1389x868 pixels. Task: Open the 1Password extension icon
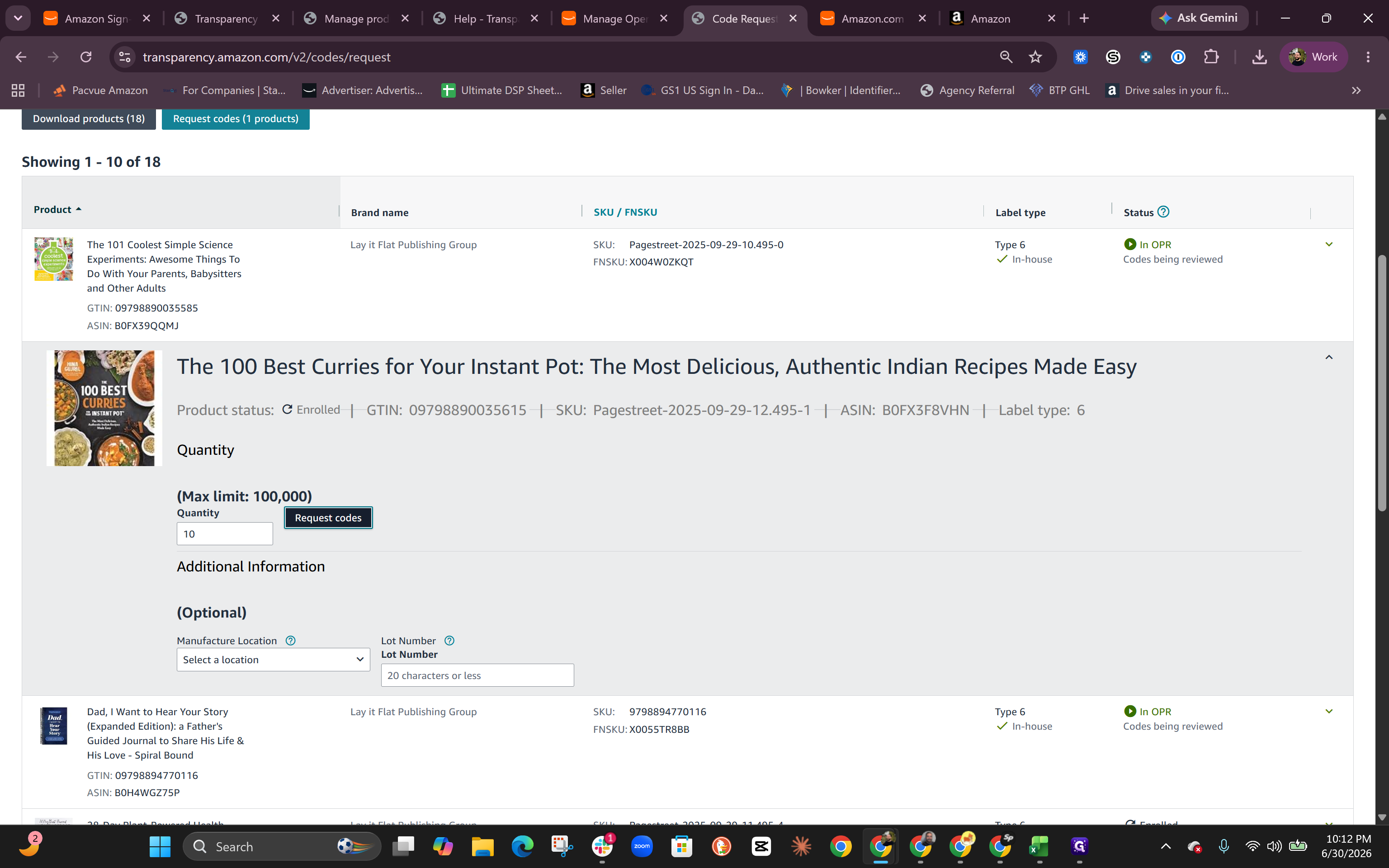1178,57
